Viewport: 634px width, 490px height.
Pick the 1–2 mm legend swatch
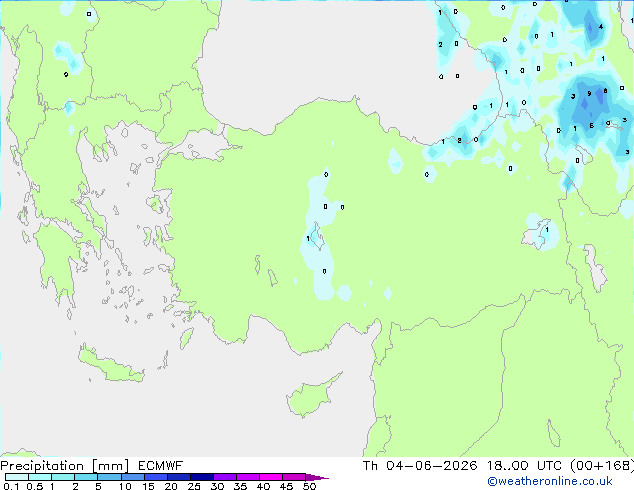(63, 477)
